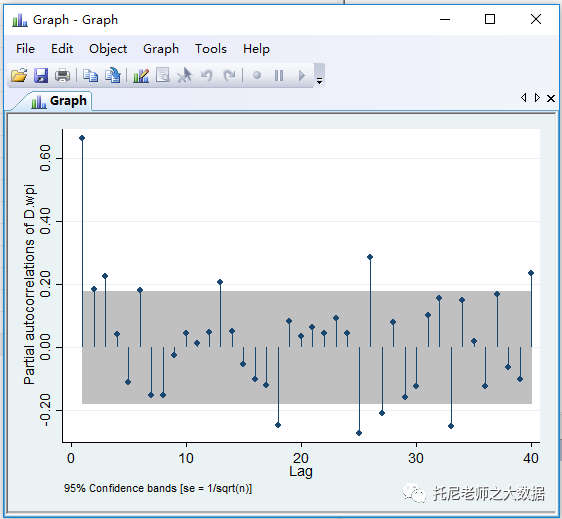Viewport: 562px width, 519px height.
Task: Save the graph with the floppy disk icon
Action: point(41,75)
